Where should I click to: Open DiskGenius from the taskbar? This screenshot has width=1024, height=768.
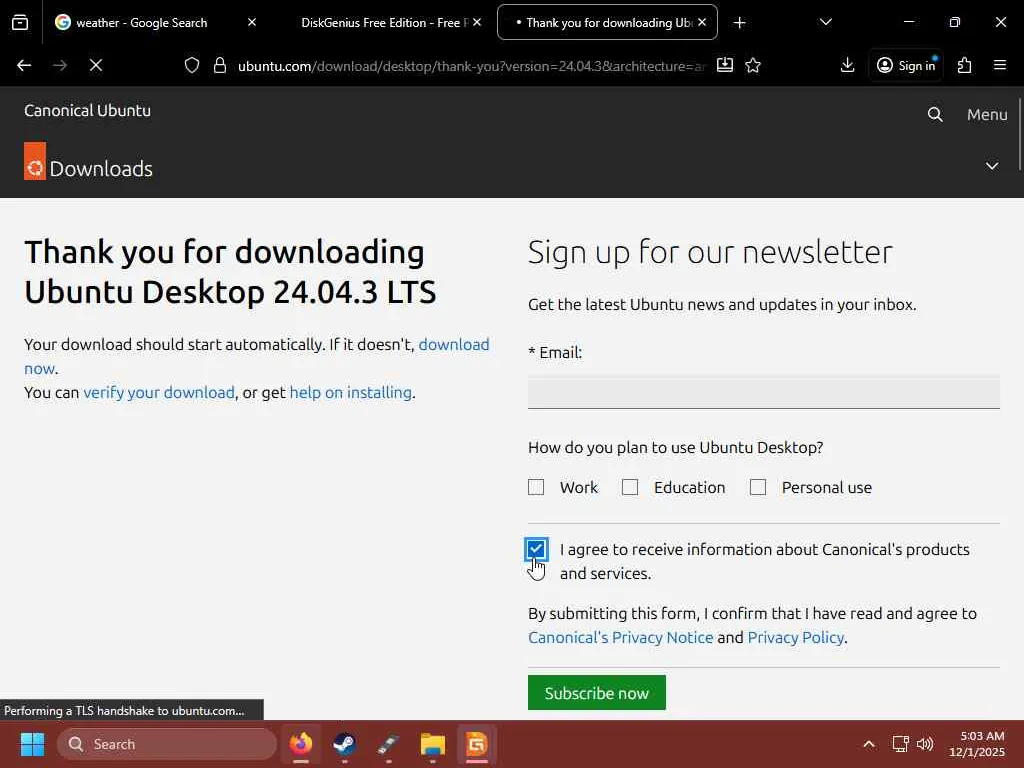coord(477,744)
